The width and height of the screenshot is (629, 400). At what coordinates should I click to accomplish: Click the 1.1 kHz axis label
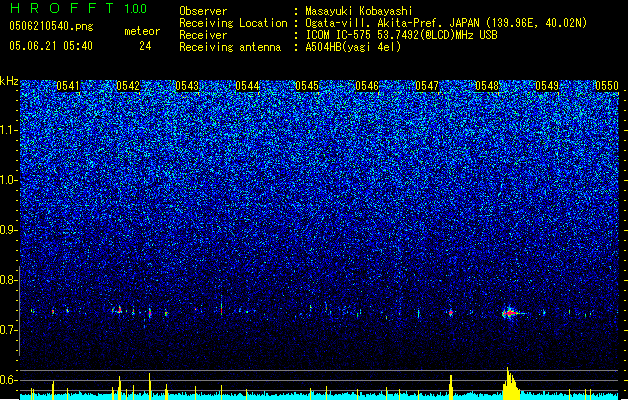pos(8,130)
